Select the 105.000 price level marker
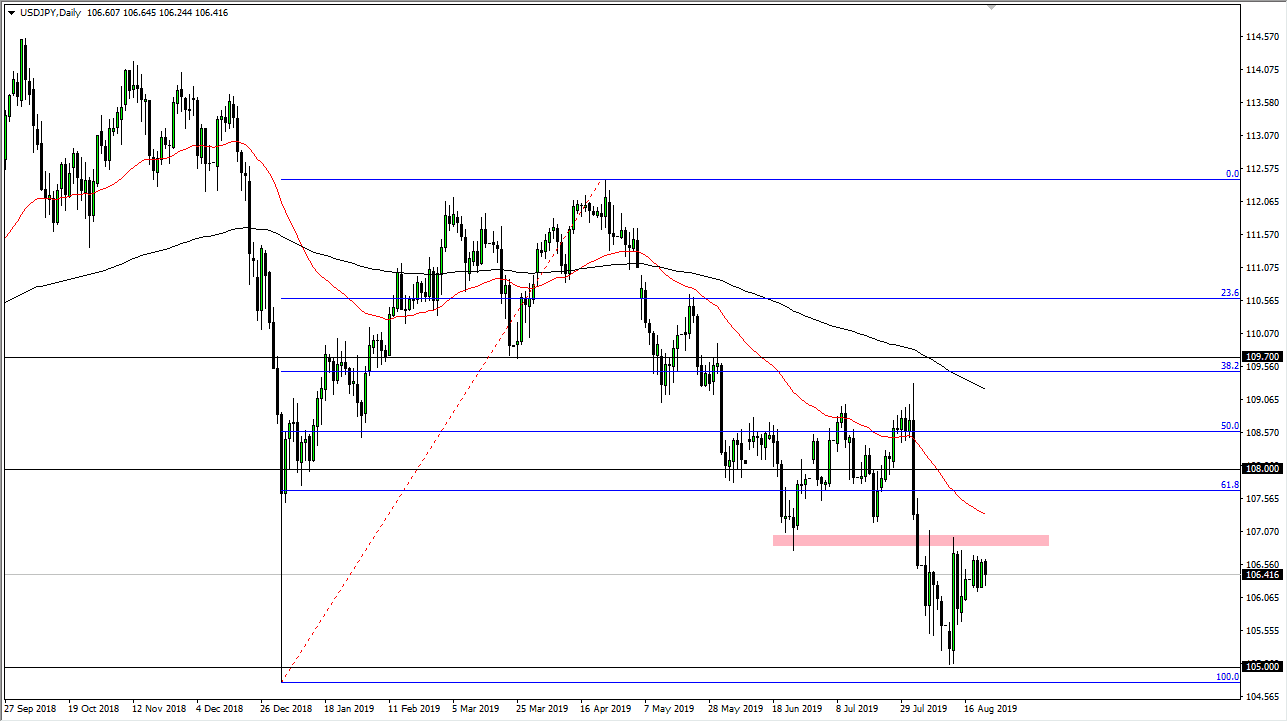 tap(1262, 664)
